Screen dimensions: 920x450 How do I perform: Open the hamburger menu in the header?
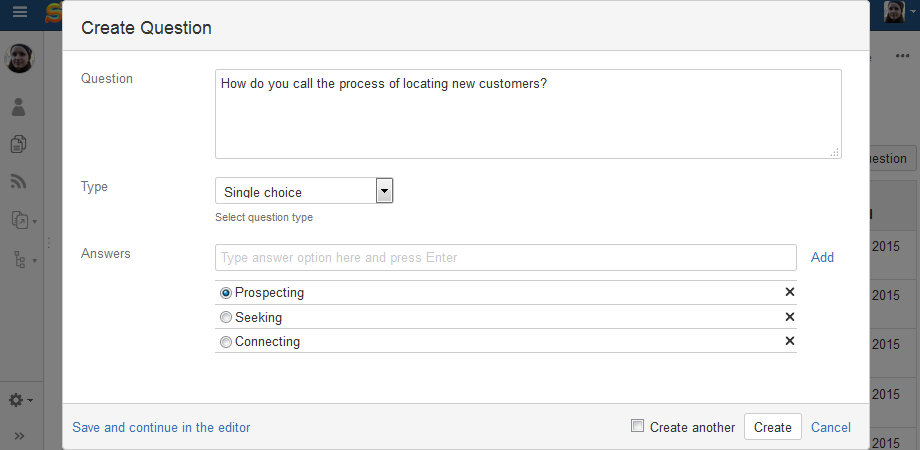tap(20, 12)
